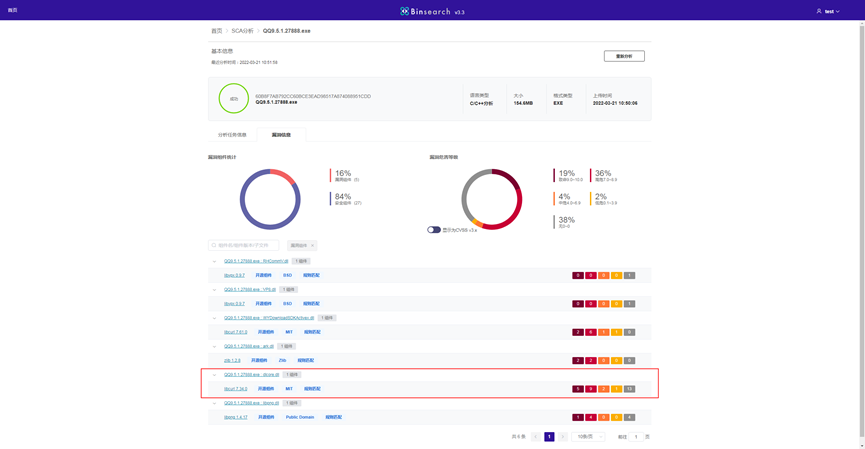The image size is (865, 449).
Task: Click the 重新分析 button
Action: point(624,56)
